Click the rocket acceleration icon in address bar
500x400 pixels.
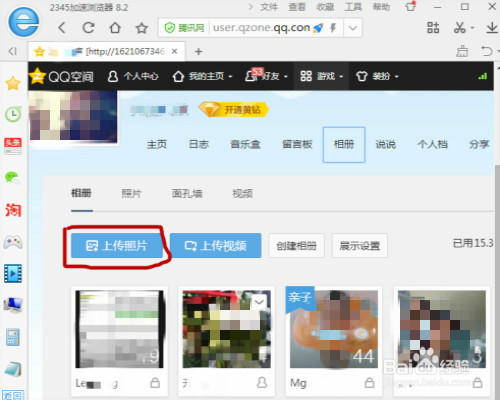[318, 28]
